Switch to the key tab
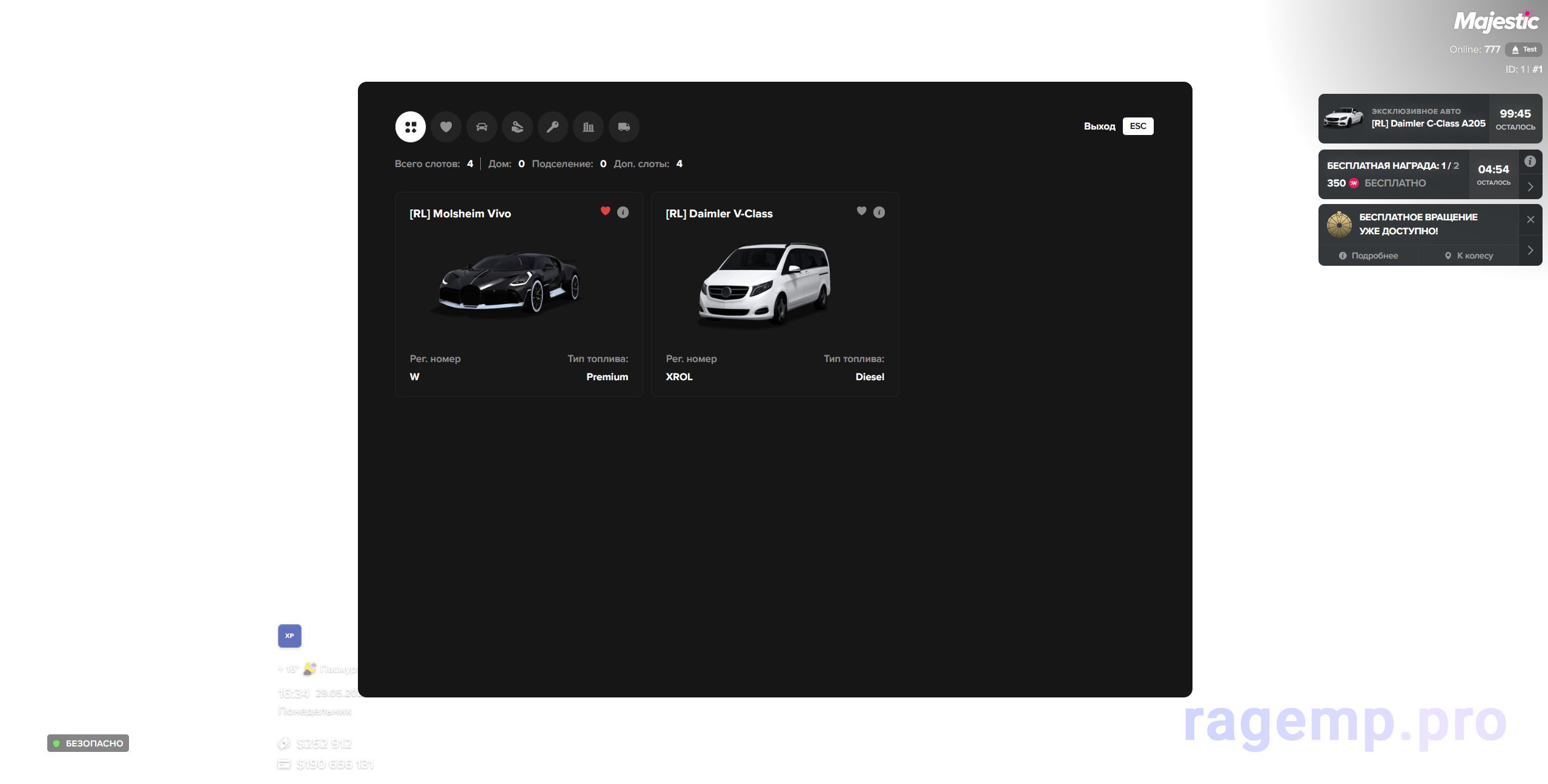The width and height of the screenshot is (1548, 784). coord(553,127)
